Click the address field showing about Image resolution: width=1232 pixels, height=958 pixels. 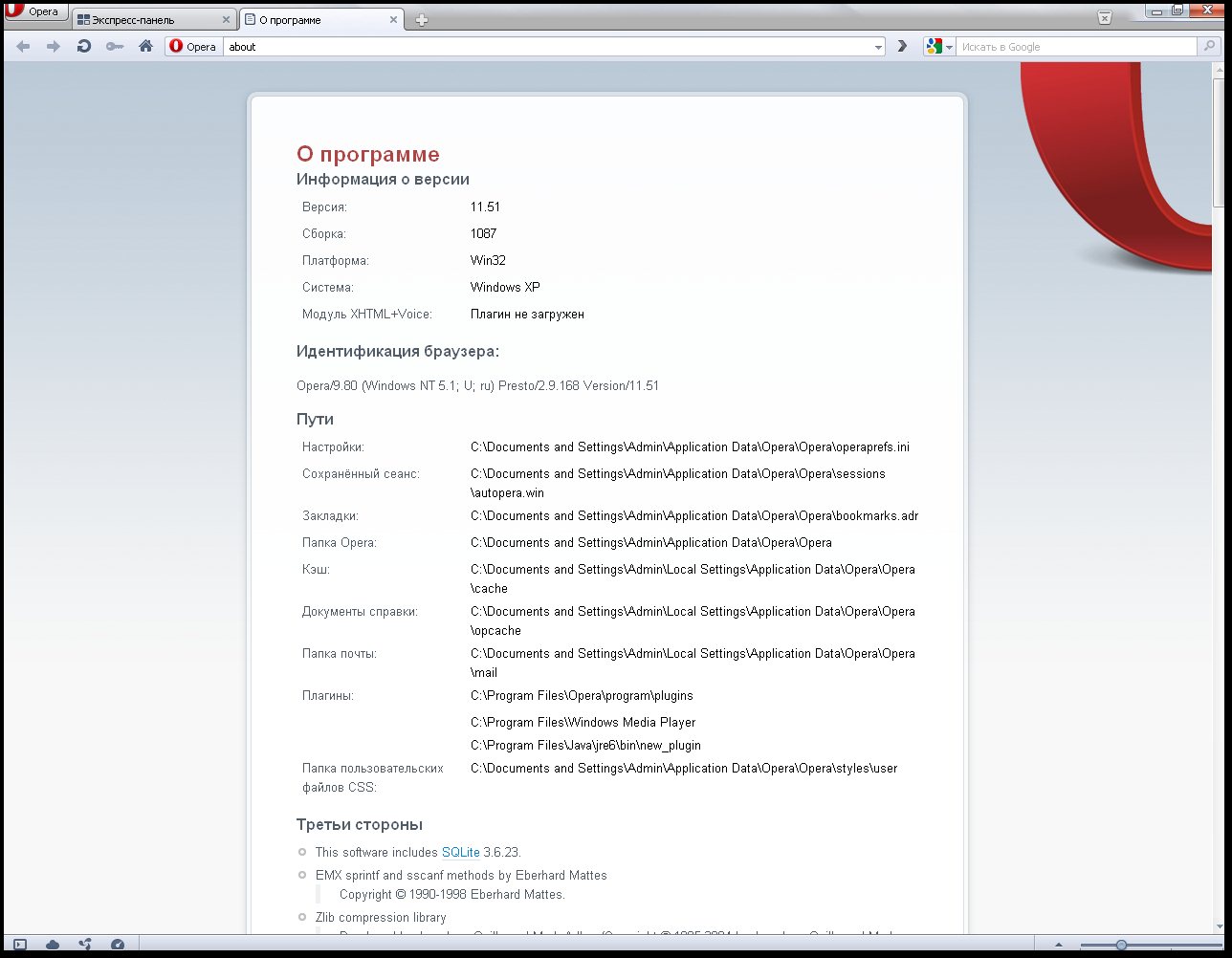547,46
